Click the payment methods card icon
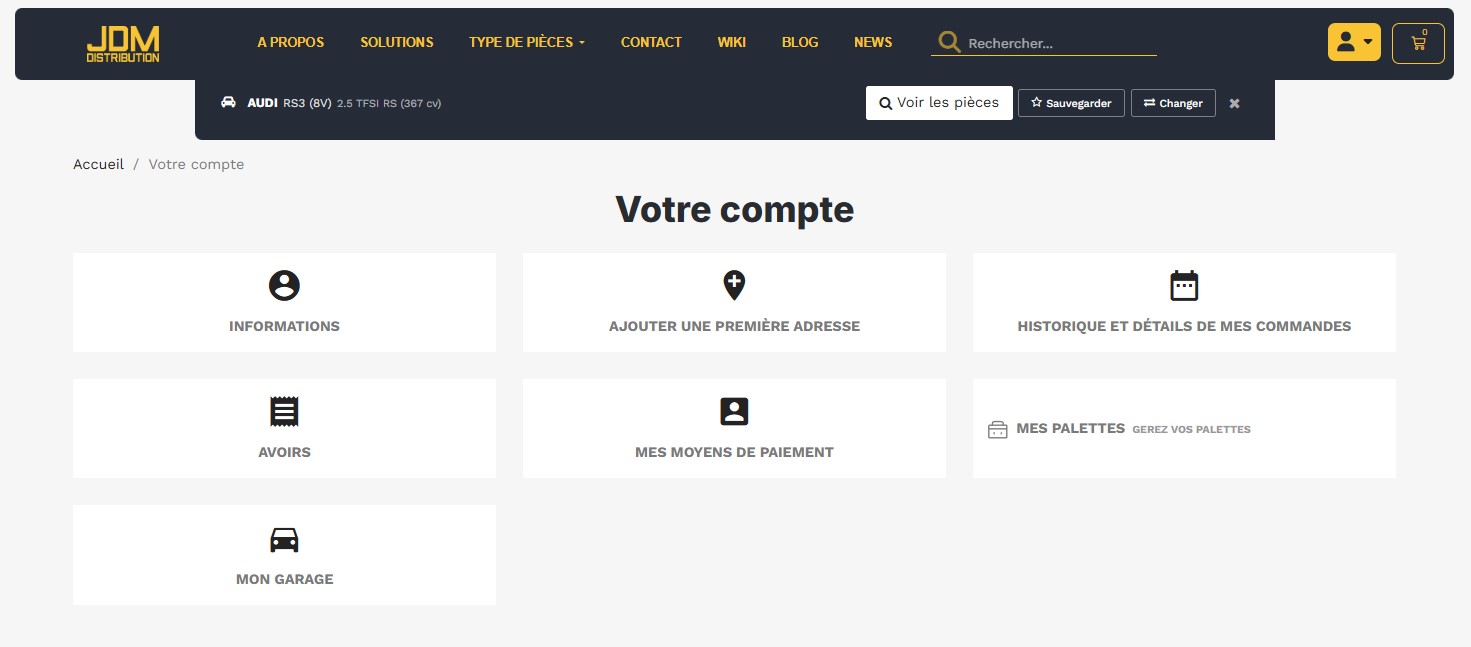The width and height of the screenshot is (1471, 647). tap(734, 412)
